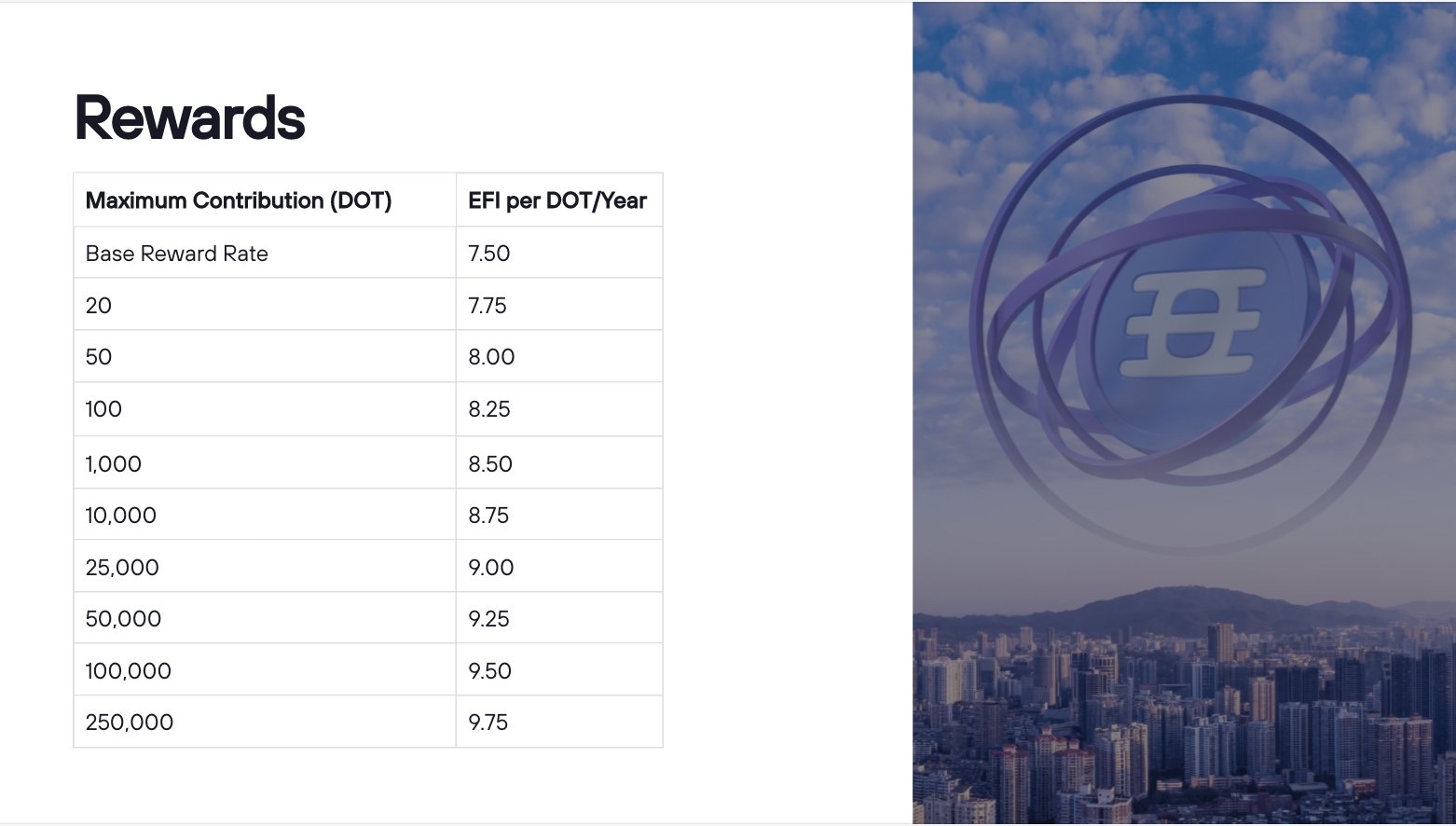Click the 7.75 rate cell

pos(559,304)
